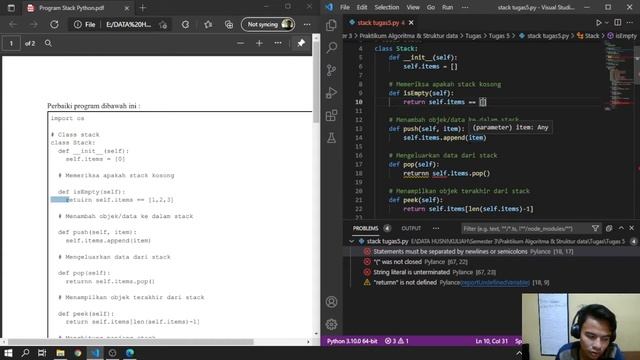Open the Edit menu in VS Code
This screenshot has width=640, height=360.
[x=362, y=7]
